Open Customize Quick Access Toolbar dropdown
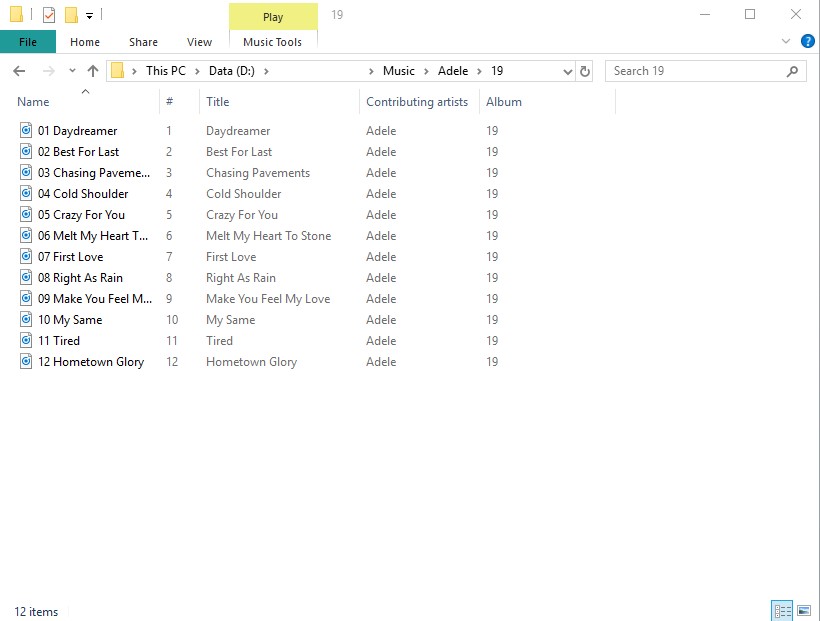 tap(89, 16)
